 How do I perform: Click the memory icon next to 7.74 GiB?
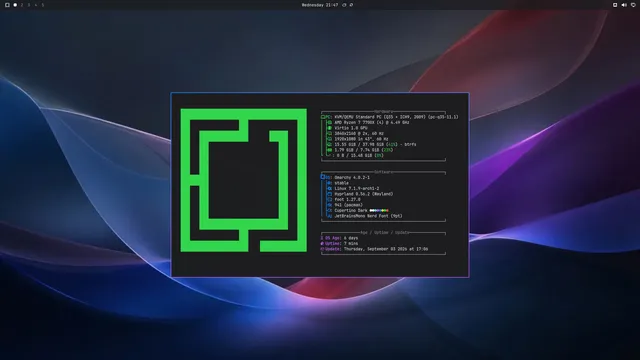[x=330, y=150]
